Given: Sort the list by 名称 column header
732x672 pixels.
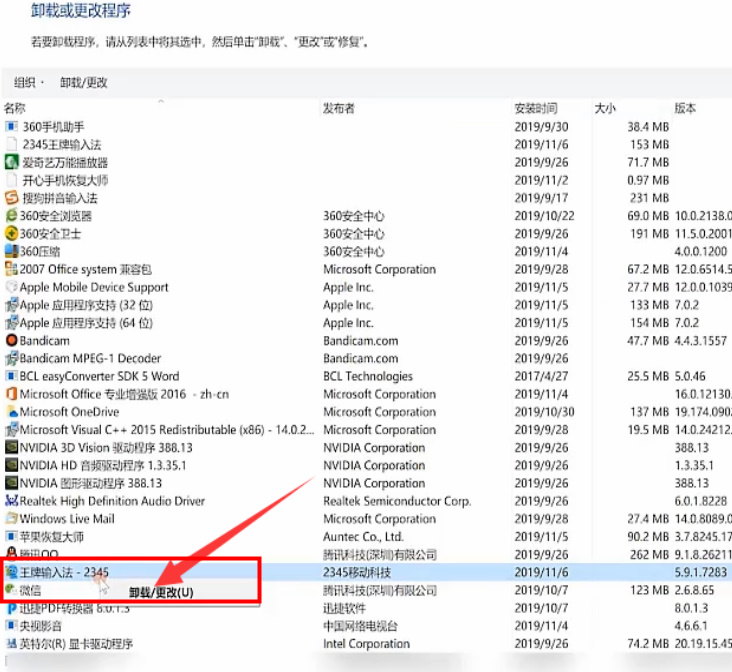Looking at the screenshot, I should pyautogui.click(x=15, y=108).
